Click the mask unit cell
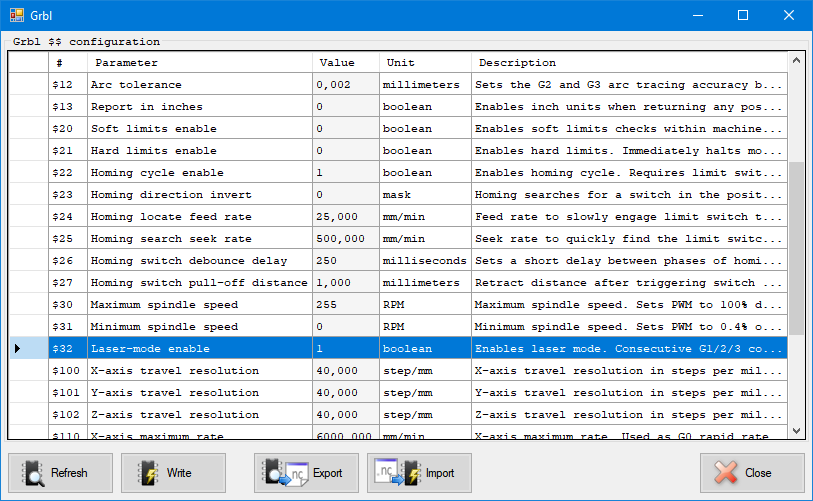Image resolution: width=813 pixels, height=501 pixels. pyautogui.click(x=425, y=194)
